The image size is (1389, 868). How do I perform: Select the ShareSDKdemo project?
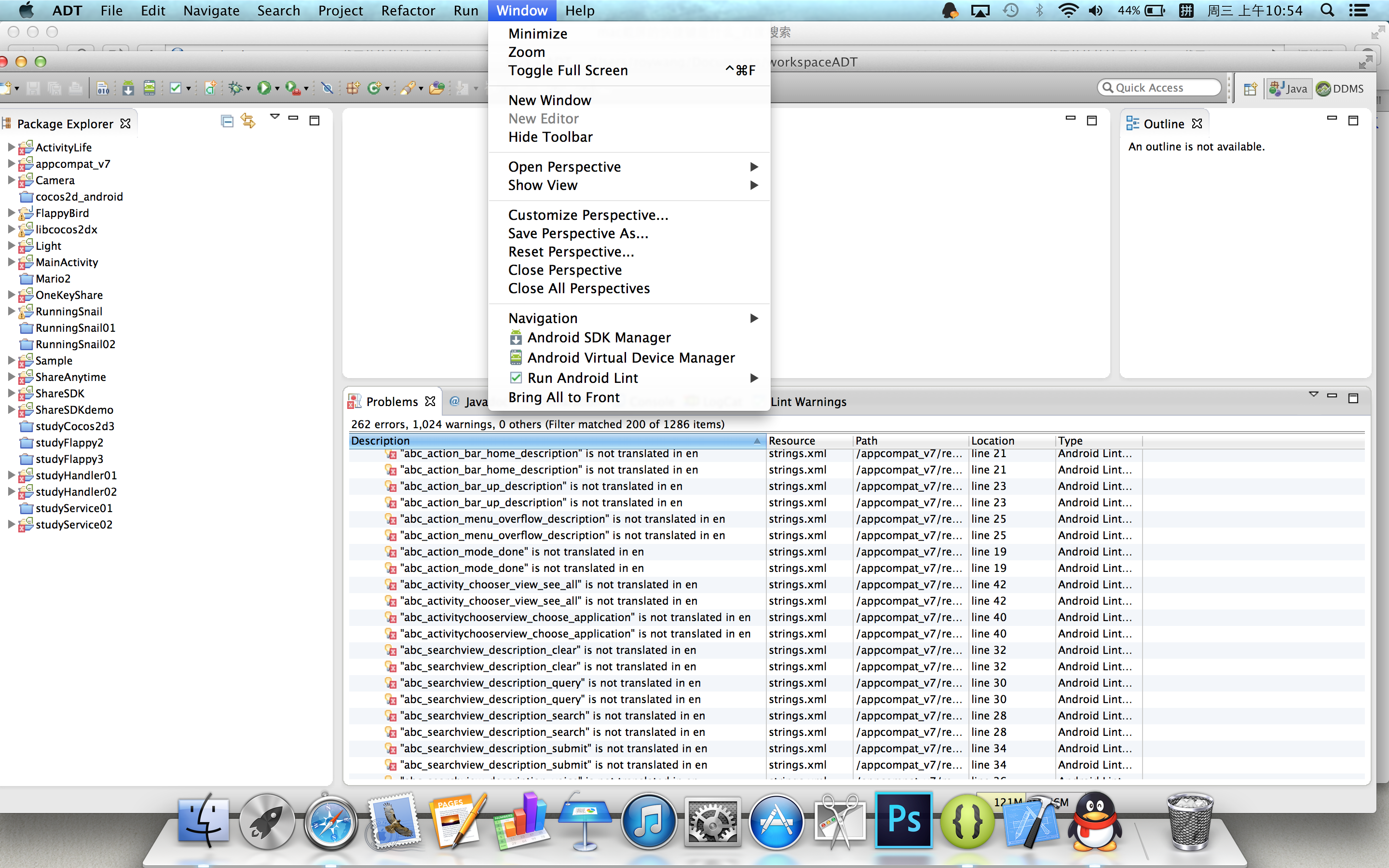click(x=74, y=409)
